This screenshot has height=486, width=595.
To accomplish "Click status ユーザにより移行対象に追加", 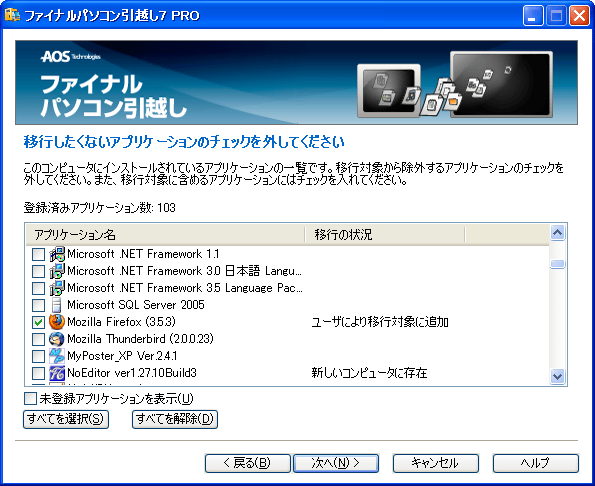I will pyautogui.click(x=380, y=322).
